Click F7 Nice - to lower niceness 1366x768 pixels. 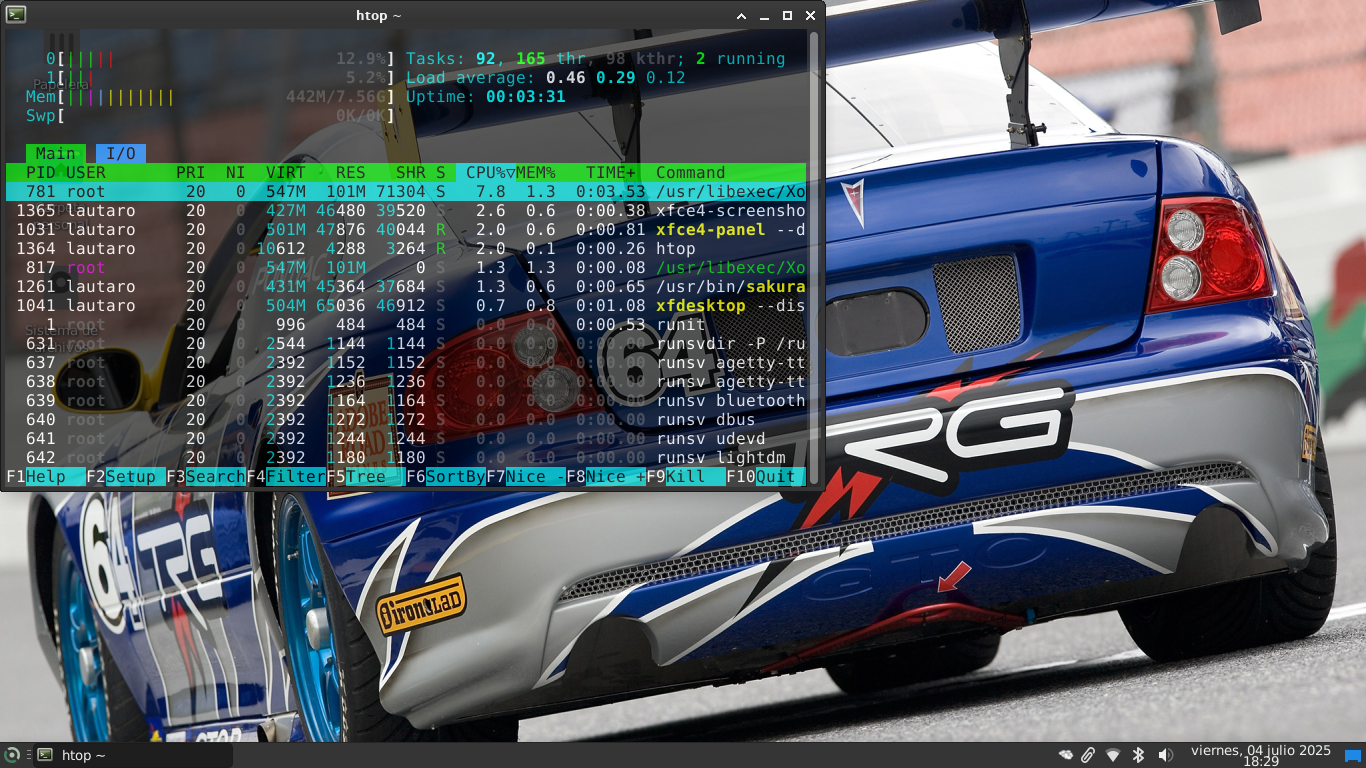point(526,477)
